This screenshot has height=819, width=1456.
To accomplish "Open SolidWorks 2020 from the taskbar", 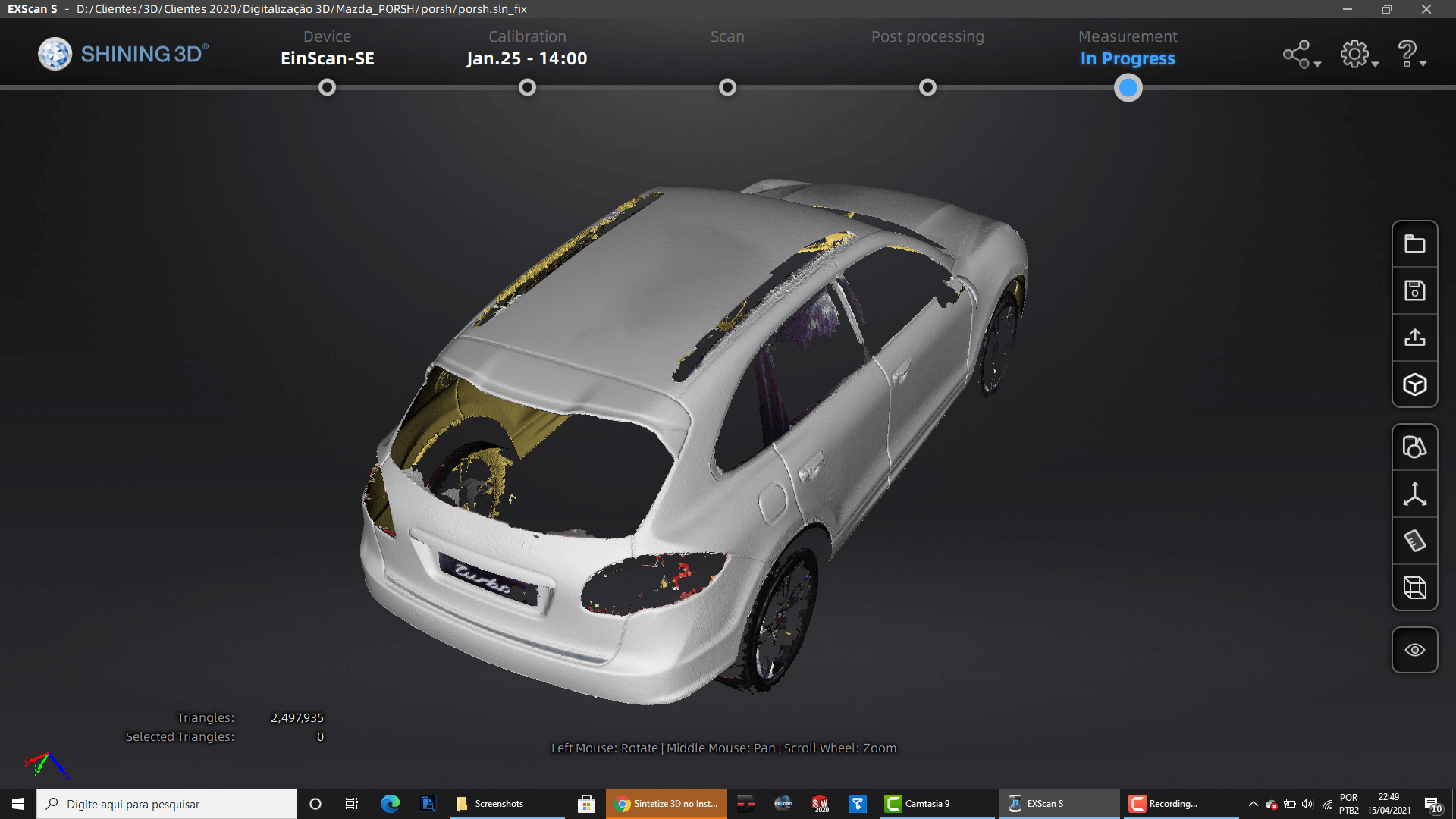I will 821,804.
